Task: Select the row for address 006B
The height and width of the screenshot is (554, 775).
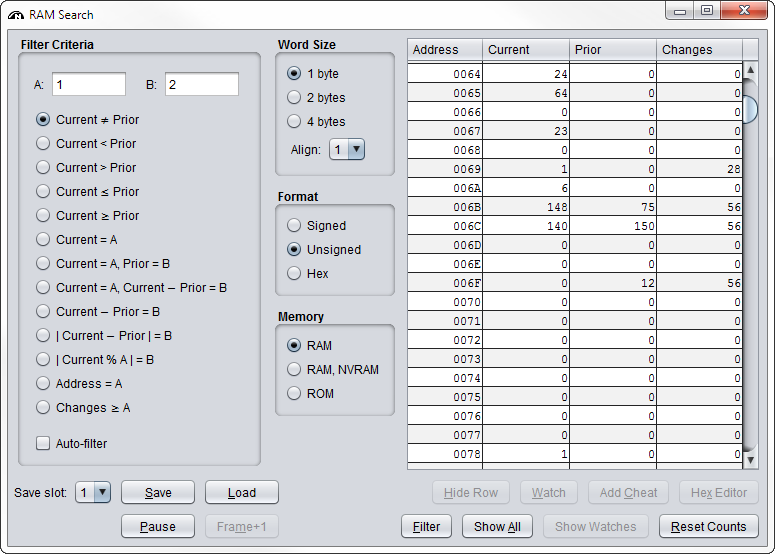Action: (x=575, y=207)
